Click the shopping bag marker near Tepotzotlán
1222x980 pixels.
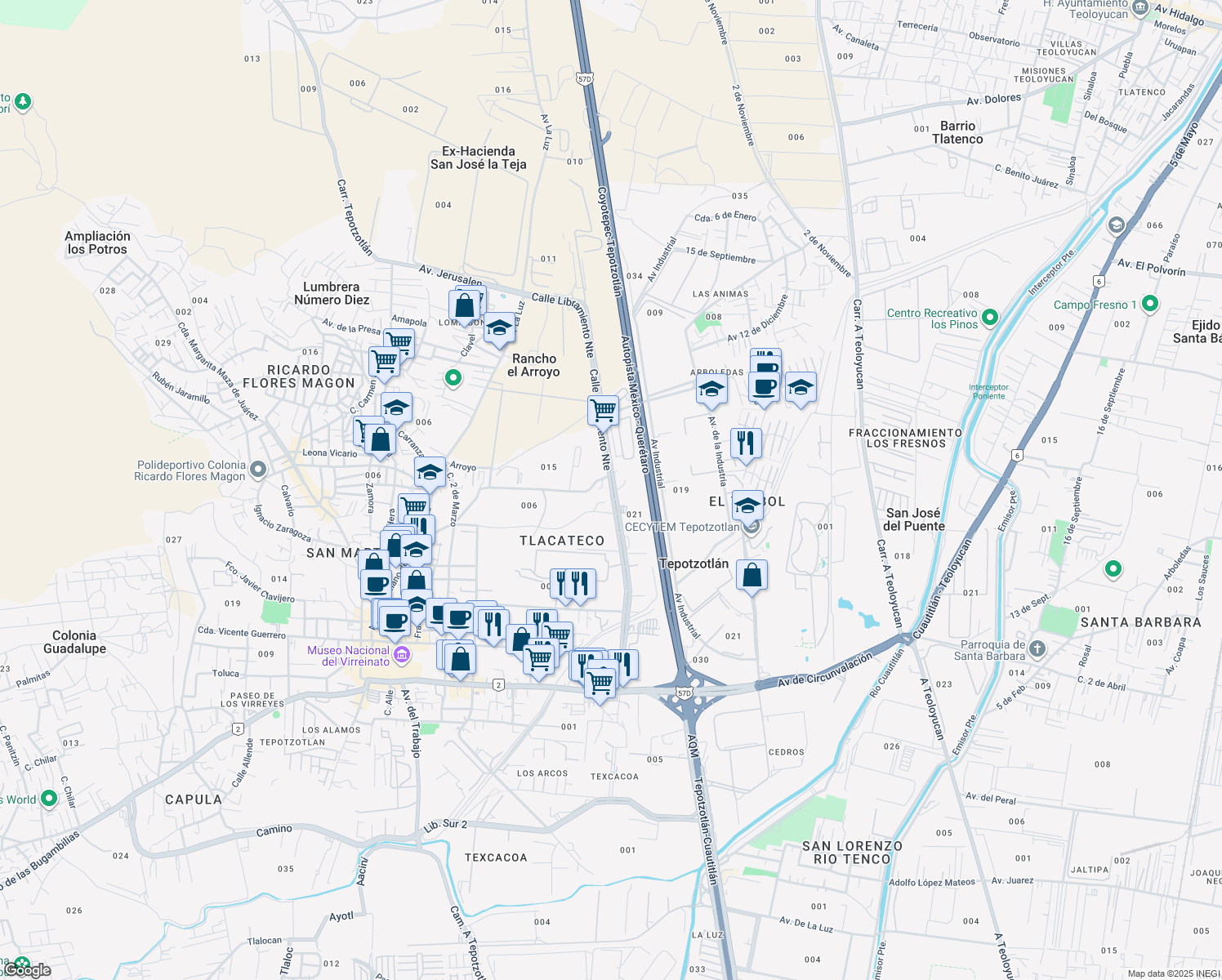[x=752, y=576]
